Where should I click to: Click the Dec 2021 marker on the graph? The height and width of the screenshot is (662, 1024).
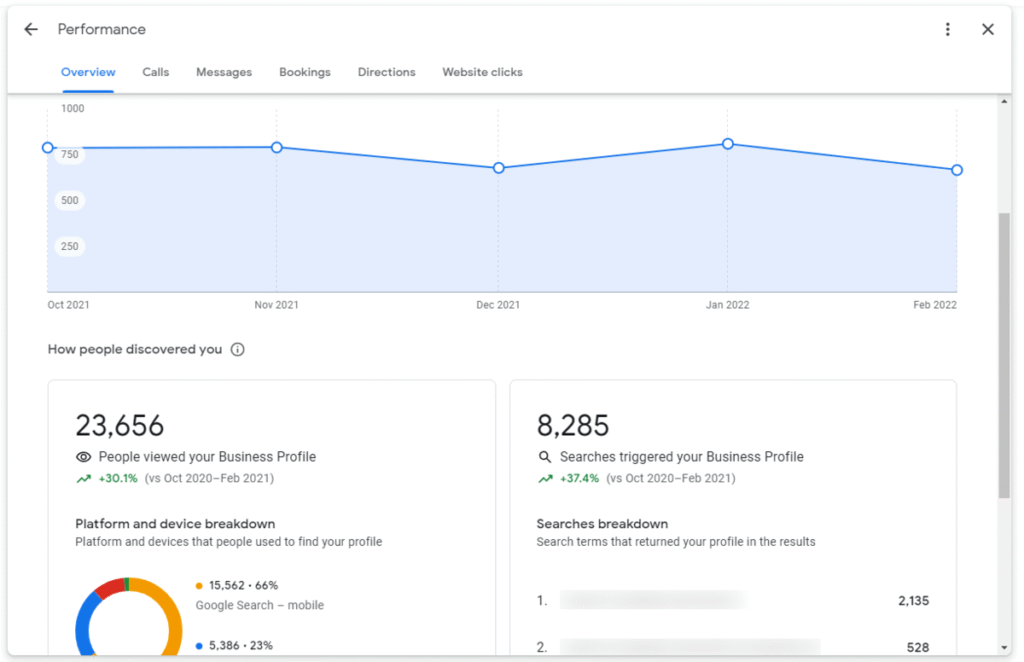point(498,168)
